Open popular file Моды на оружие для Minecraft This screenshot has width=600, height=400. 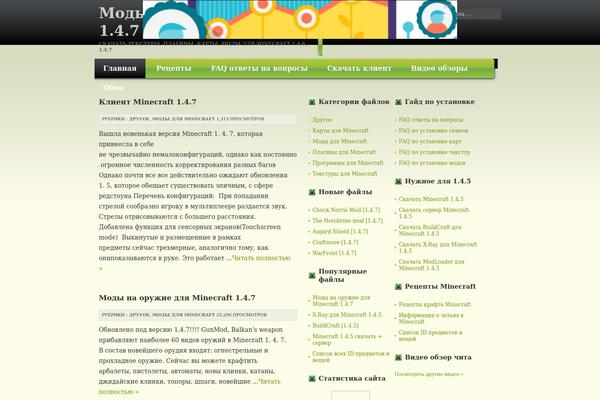341,300
